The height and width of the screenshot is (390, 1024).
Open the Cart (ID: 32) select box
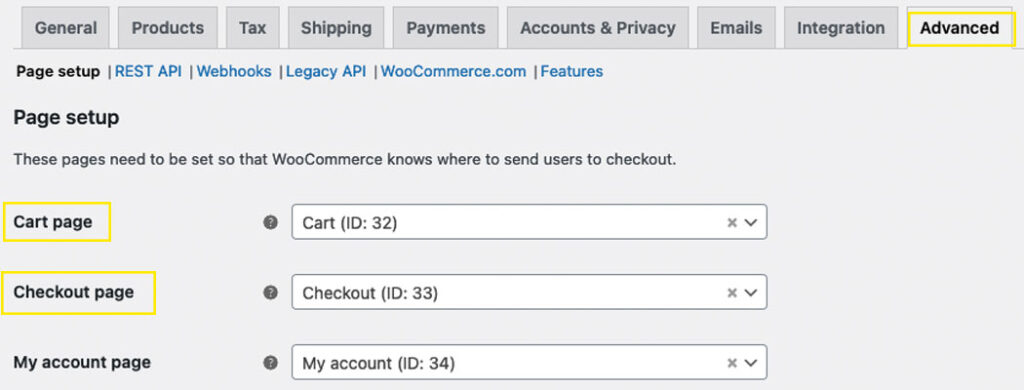click(x=529, y=222)
